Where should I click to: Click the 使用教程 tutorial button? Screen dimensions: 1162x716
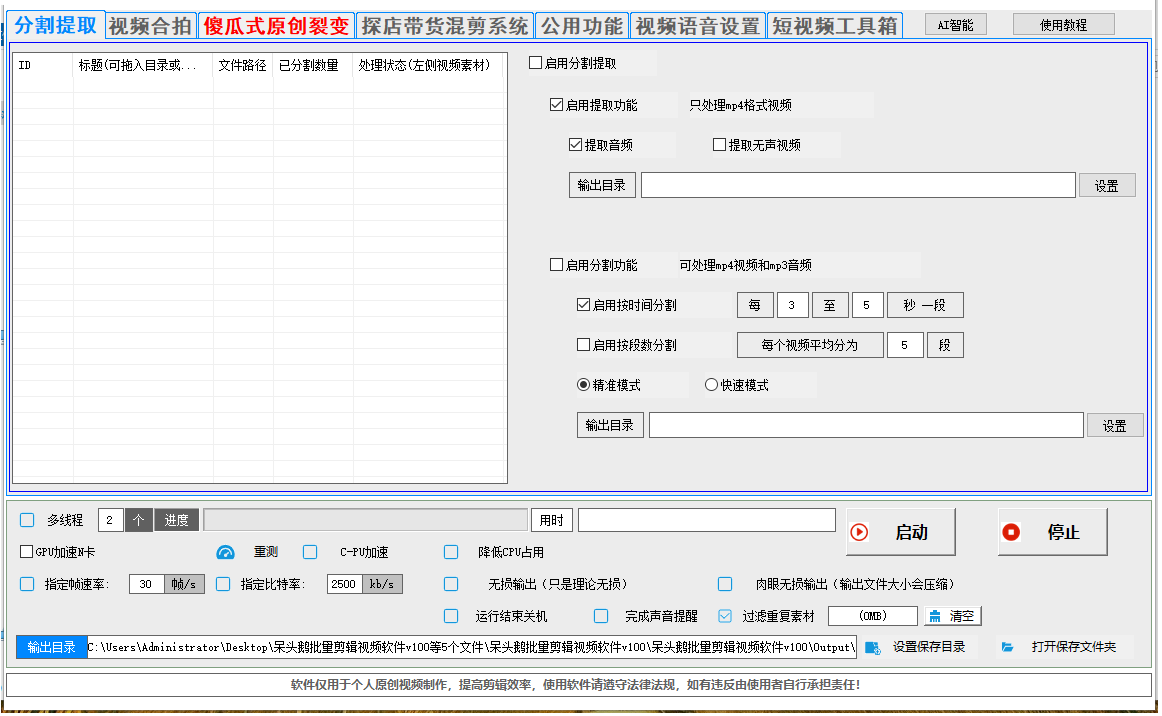[x=1063, y=24]
